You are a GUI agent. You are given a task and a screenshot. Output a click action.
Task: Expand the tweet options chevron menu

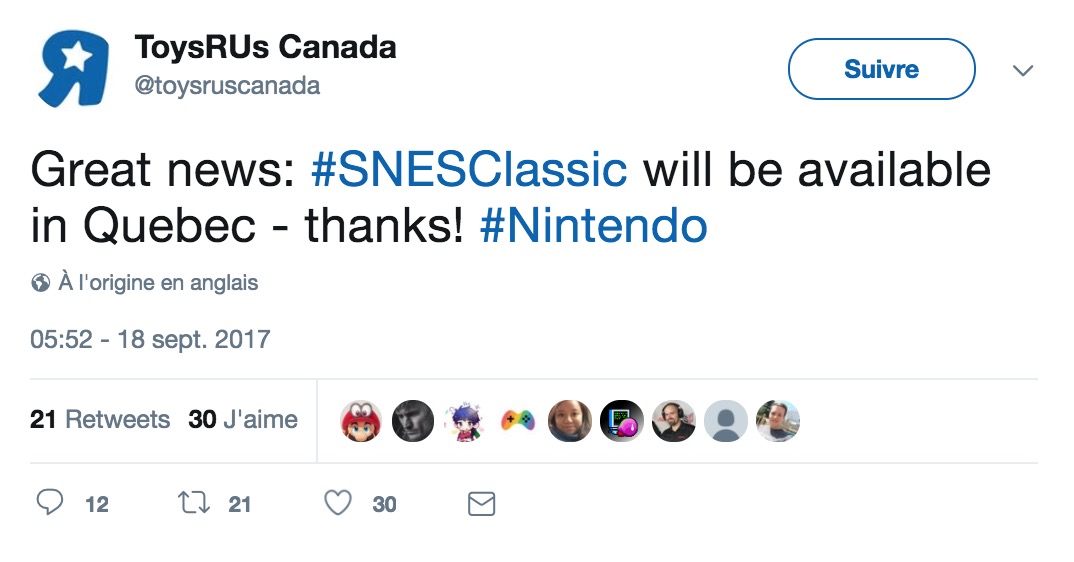coord(1023,70)
